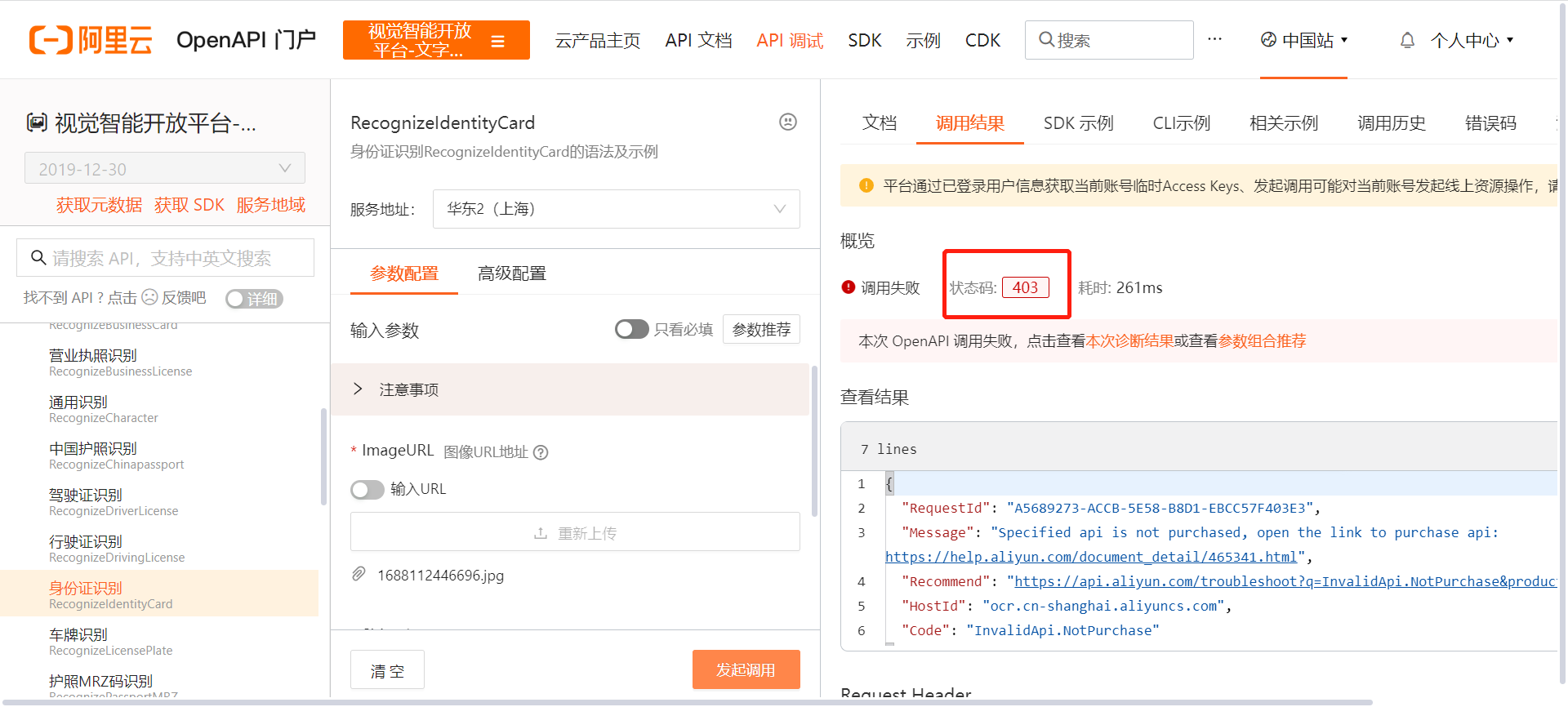Click the 请搜索 API sidebar search field
This screenshot has height=707, width=1568.
coord(165,258)
